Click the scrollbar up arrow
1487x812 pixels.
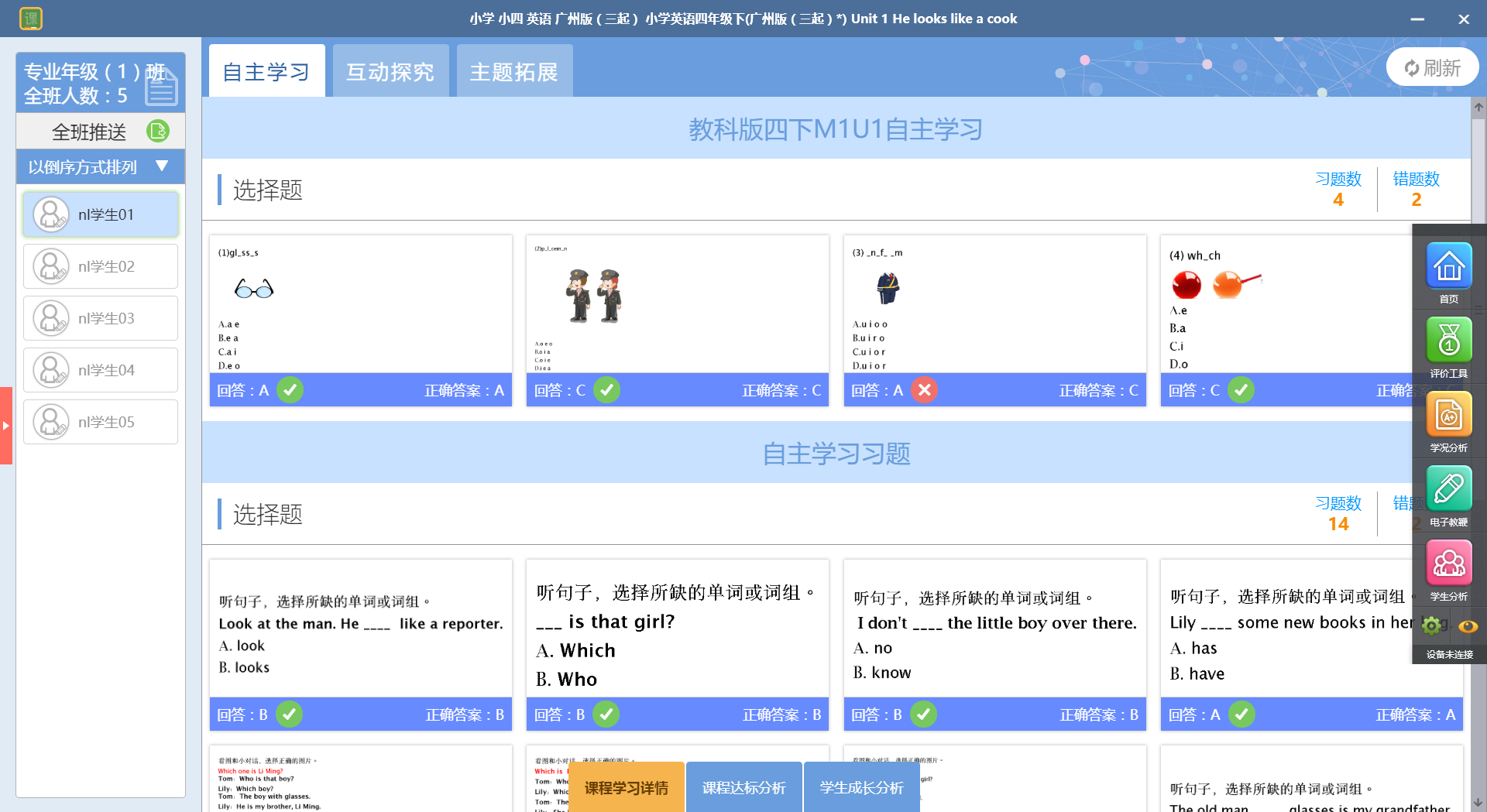click(1478, 108)
